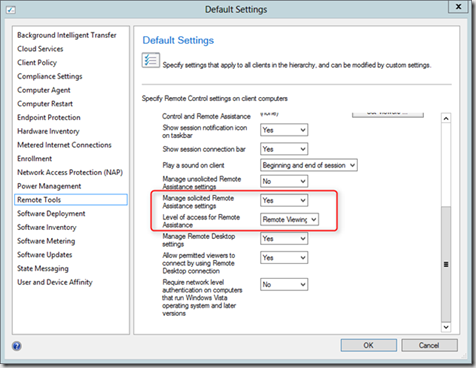The width and height of the screenshot is (476, 368).
Task: Click the Cancel button
Action: 429,345
